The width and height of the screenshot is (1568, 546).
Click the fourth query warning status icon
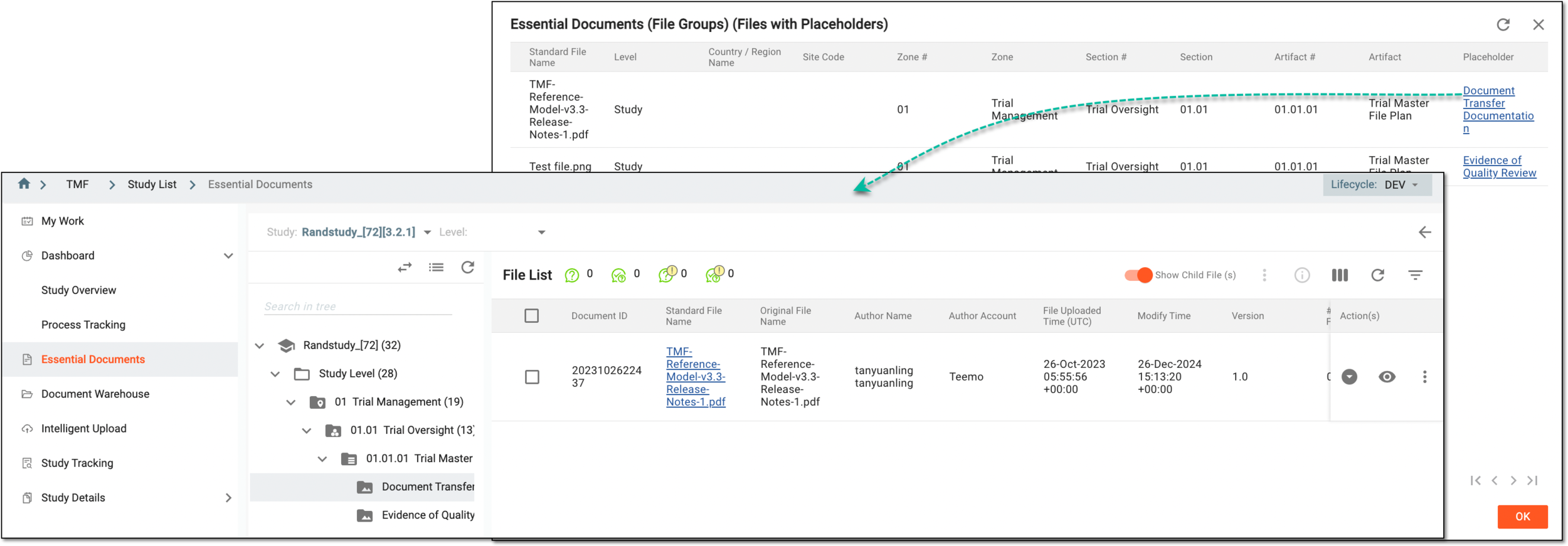point(714,274)
